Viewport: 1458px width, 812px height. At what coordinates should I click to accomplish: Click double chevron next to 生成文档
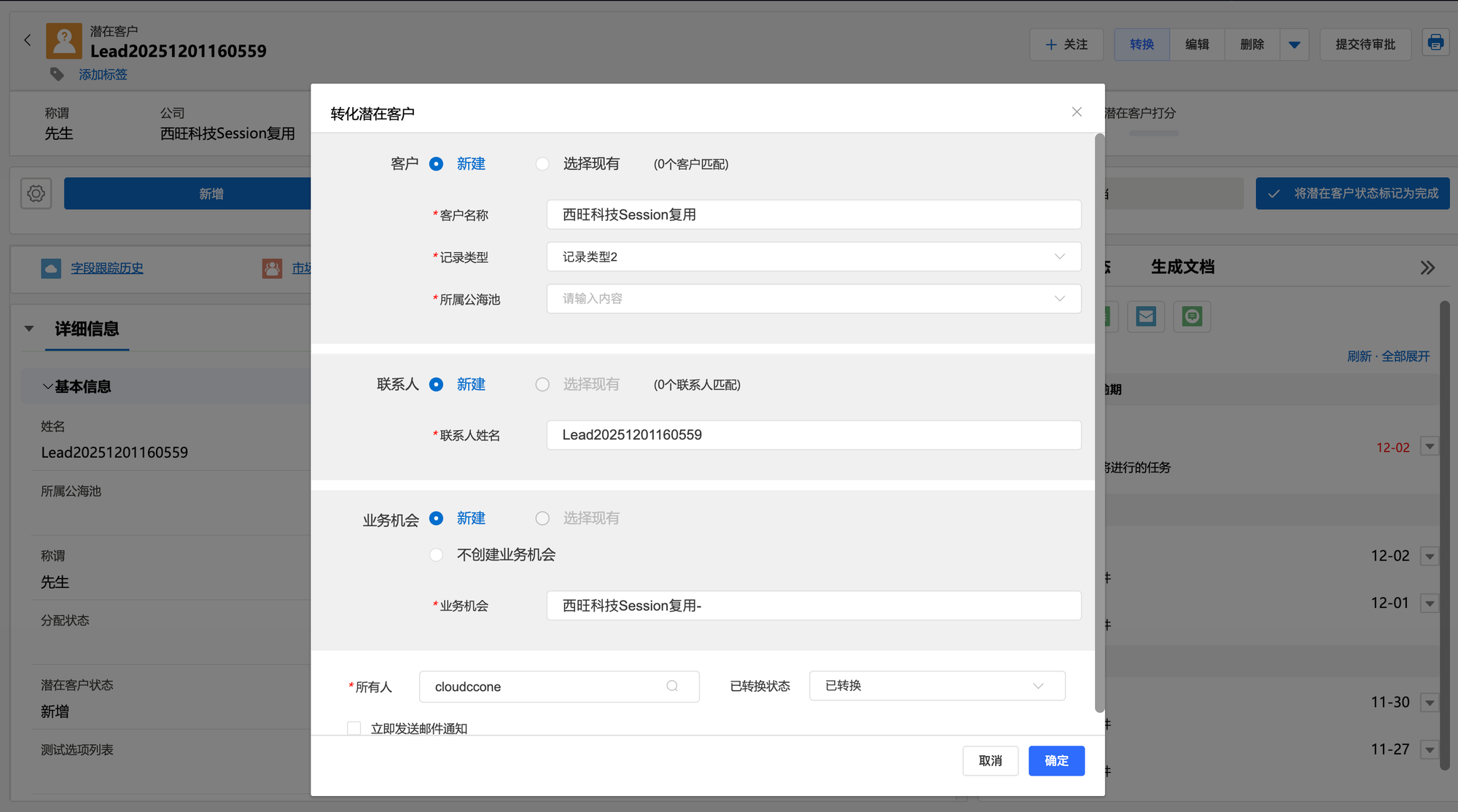tap(1427, 268)
